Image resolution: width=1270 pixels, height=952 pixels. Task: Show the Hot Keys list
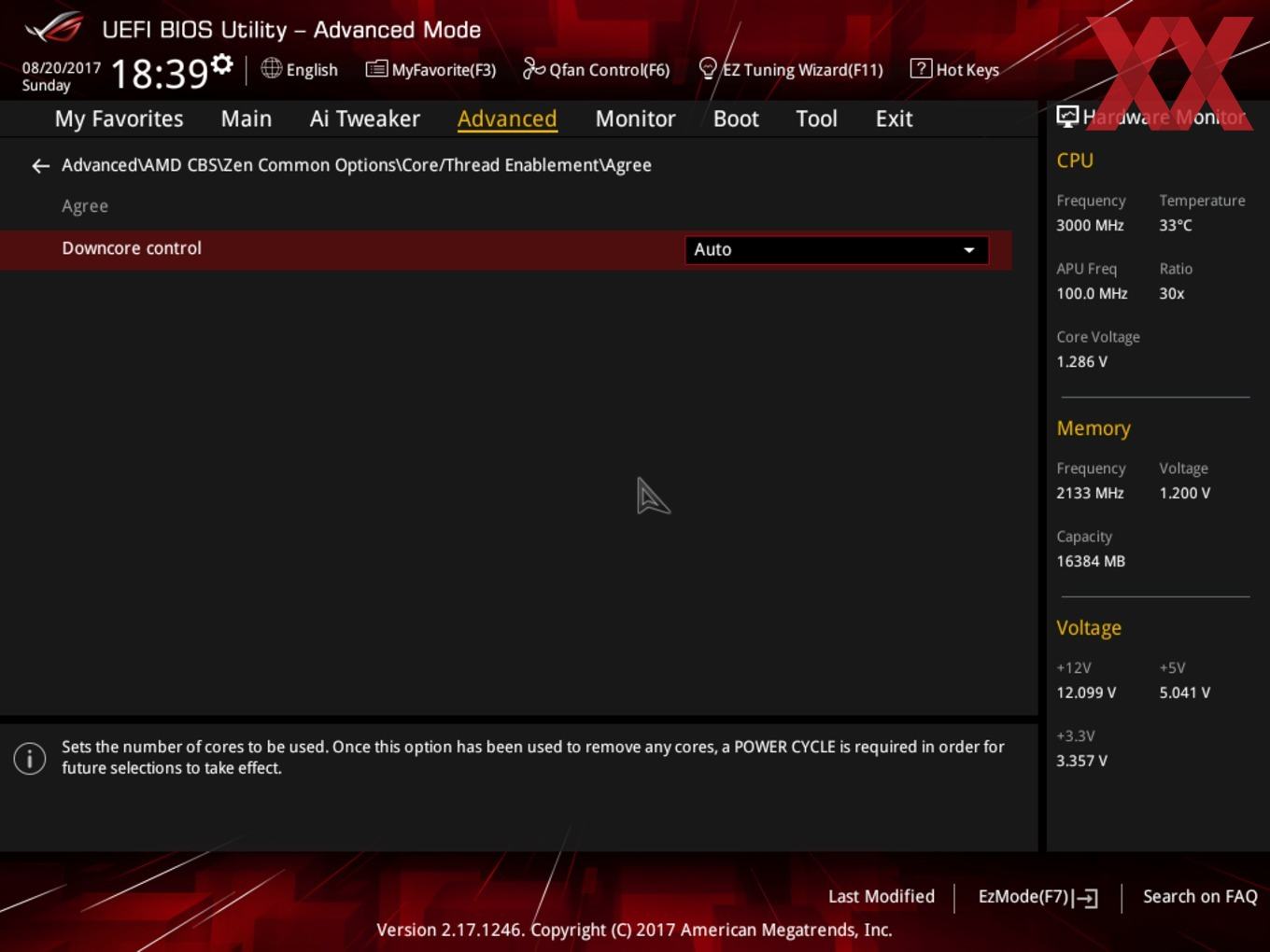click(967, 70)
